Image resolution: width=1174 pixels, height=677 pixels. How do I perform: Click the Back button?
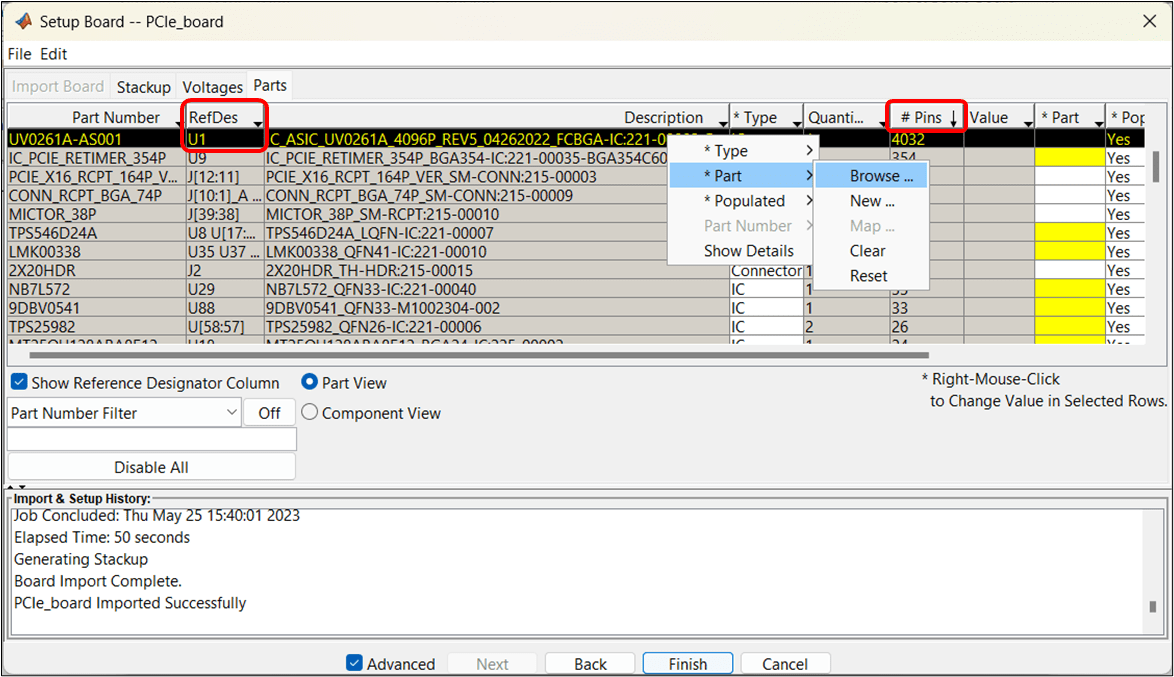[x=590, y=664]
